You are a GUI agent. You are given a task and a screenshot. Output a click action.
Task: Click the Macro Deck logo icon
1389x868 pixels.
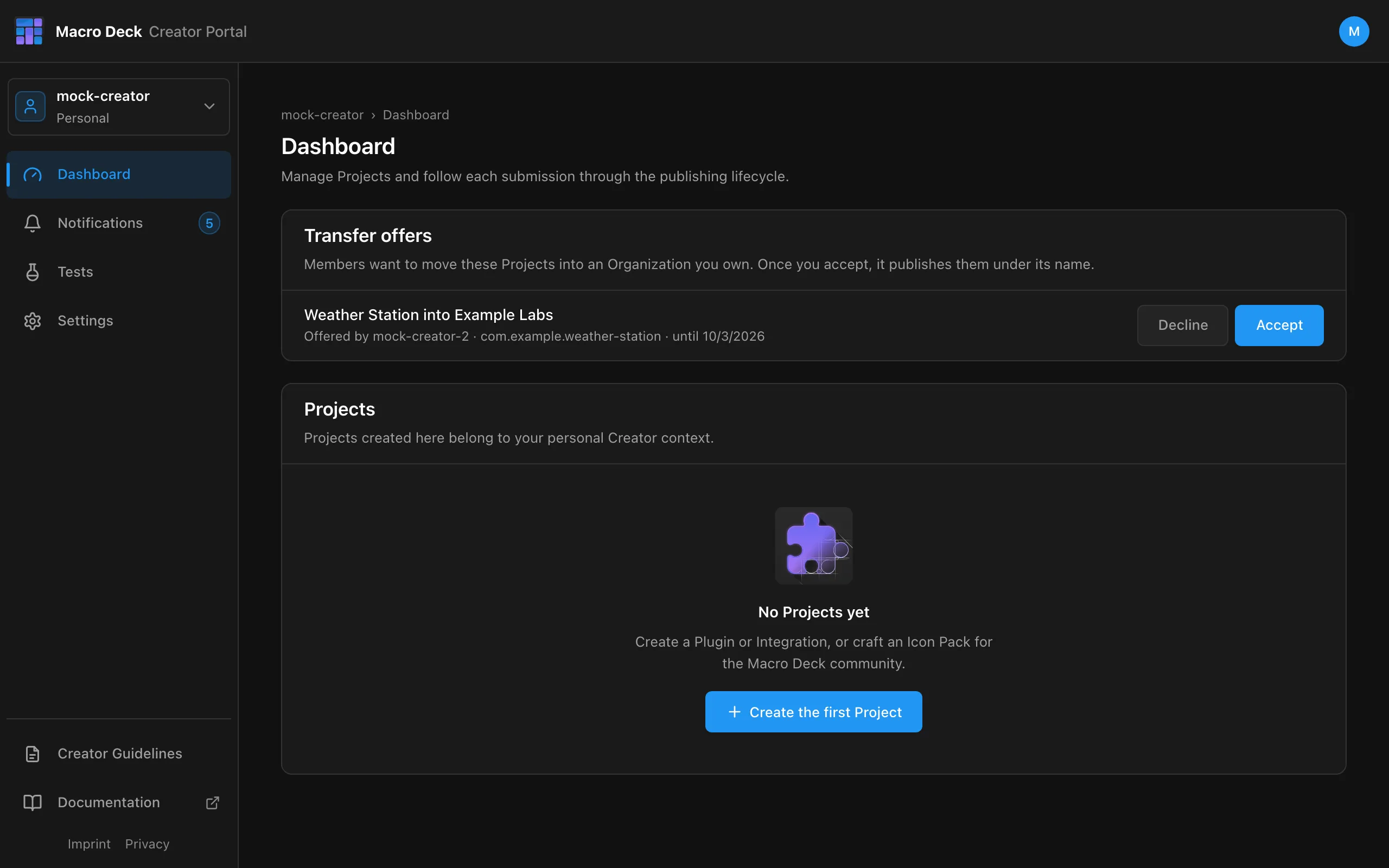29,31
